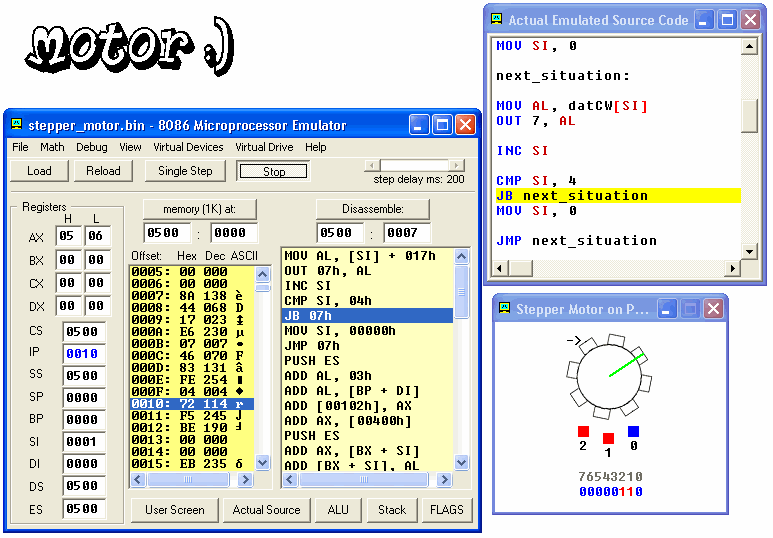The width and height of the screenshot is (773, 538).
Task: Click the CX low byte field
Action: click(97, 283)
